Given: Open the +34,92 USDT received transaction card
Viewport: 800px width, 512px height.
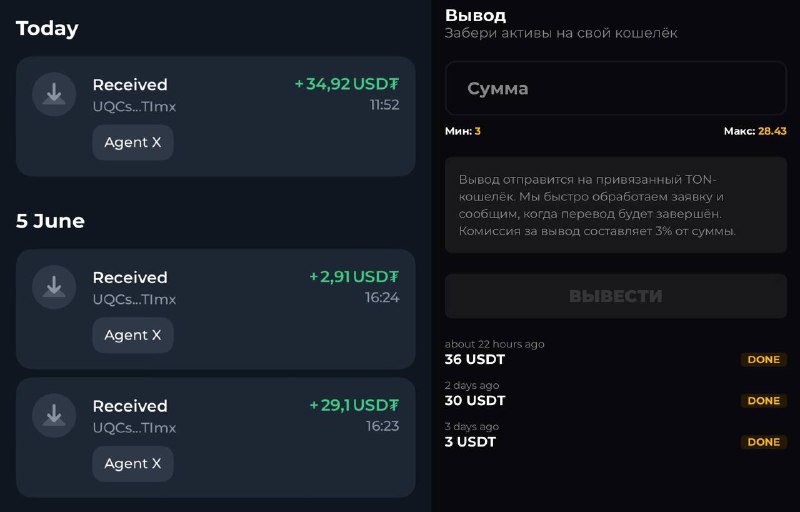Looking at the screenshot, I should click(215, 117).
